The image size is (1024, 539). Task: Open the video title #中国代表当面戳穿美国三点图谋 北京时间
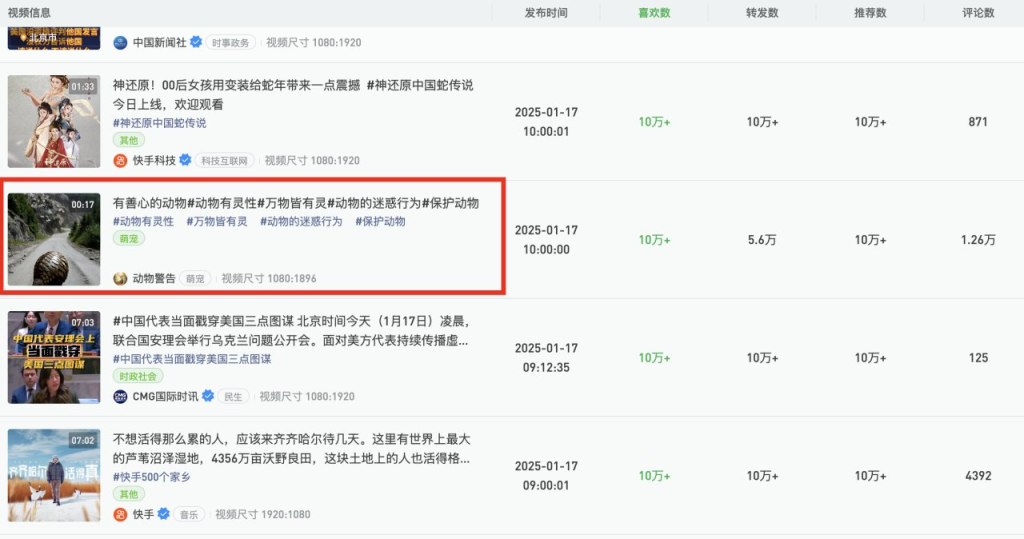(291, 331)
